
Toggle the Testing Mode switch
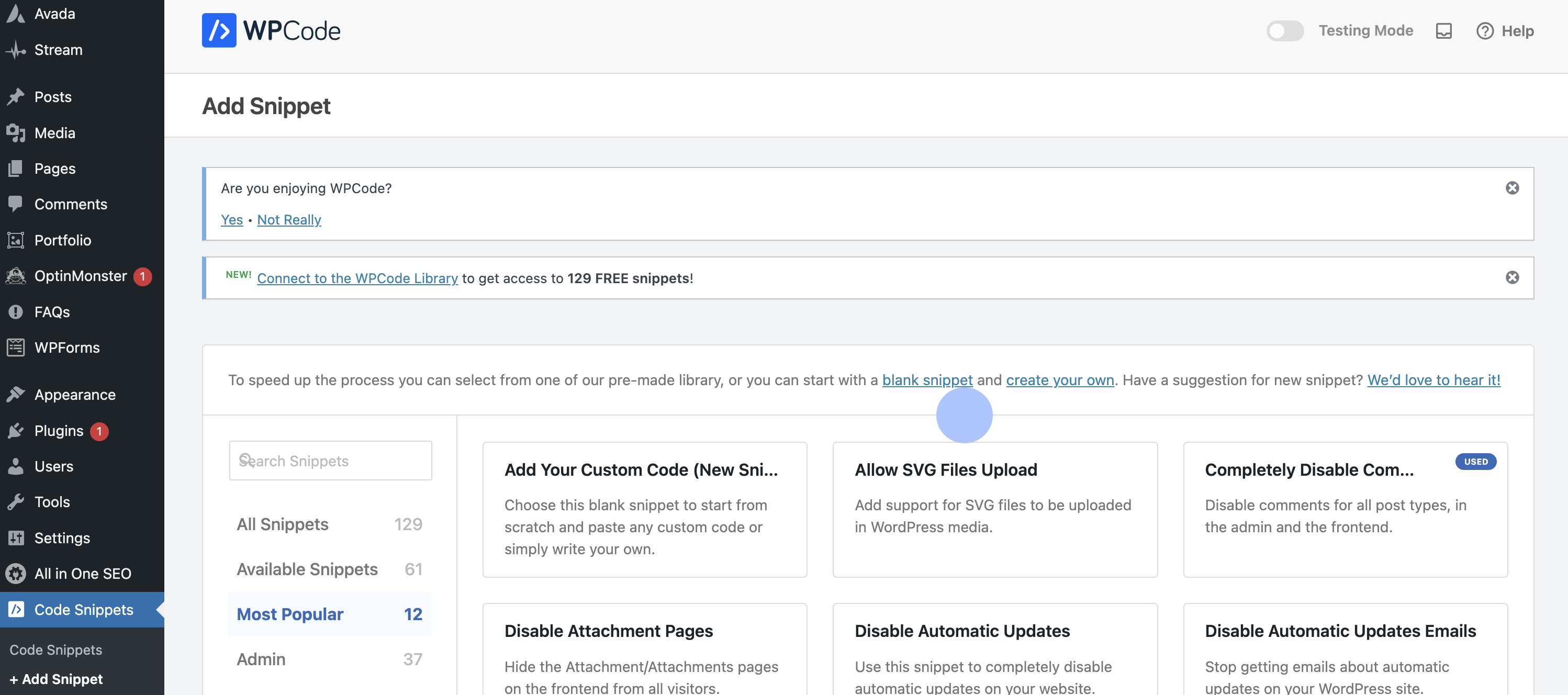(1284, 30)
